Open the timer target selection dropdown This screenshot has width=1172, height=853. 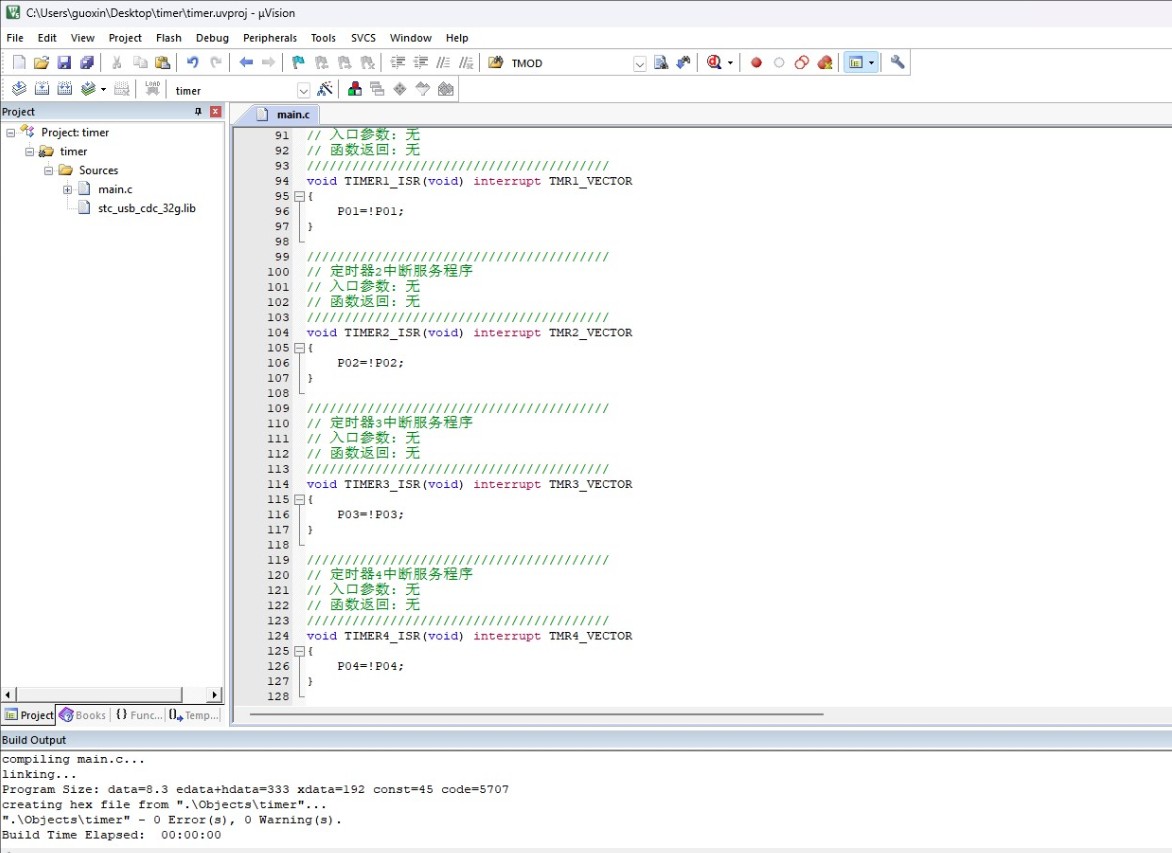[x=303, y=90]
